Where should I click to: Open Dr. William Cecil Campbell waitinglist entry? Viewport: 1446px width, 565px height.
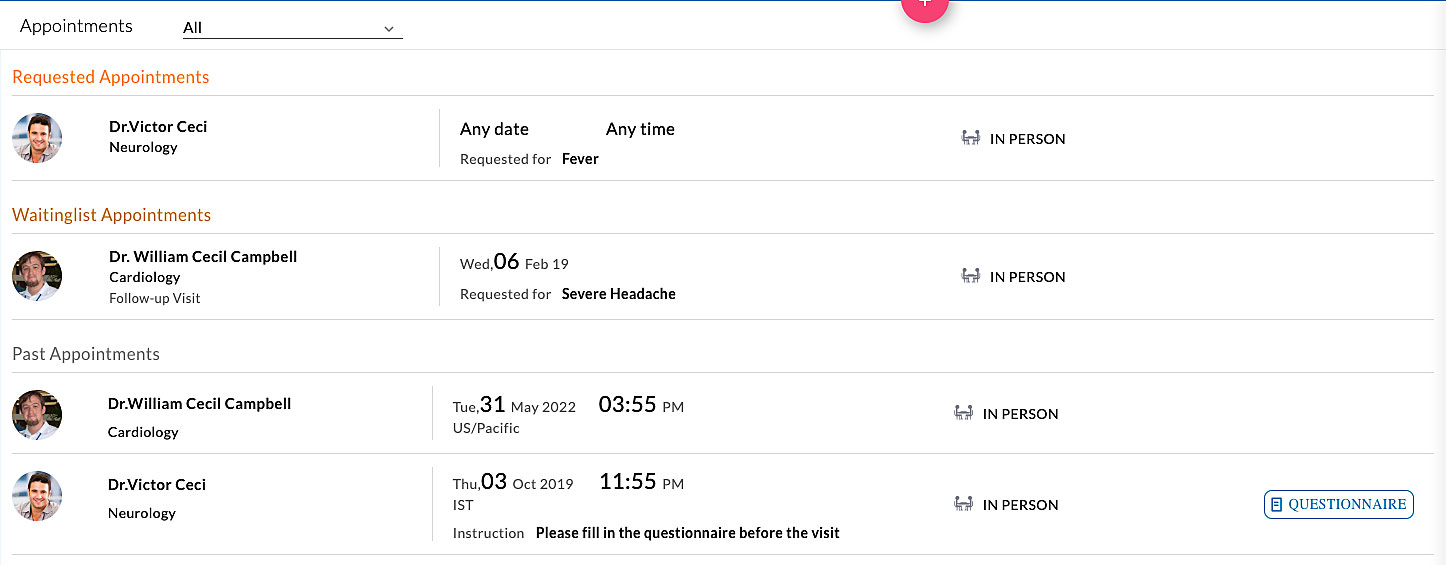pos(203,257)
